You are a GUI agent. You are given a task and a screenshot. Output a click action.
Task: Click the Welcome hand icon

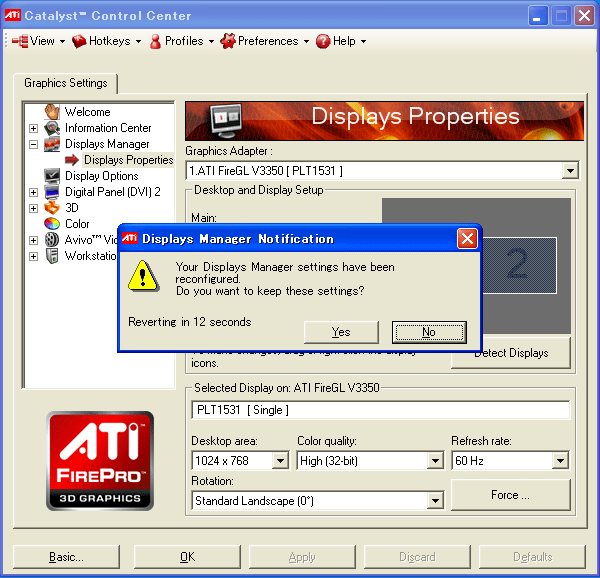pyautogui.click(x=52, y=112)
